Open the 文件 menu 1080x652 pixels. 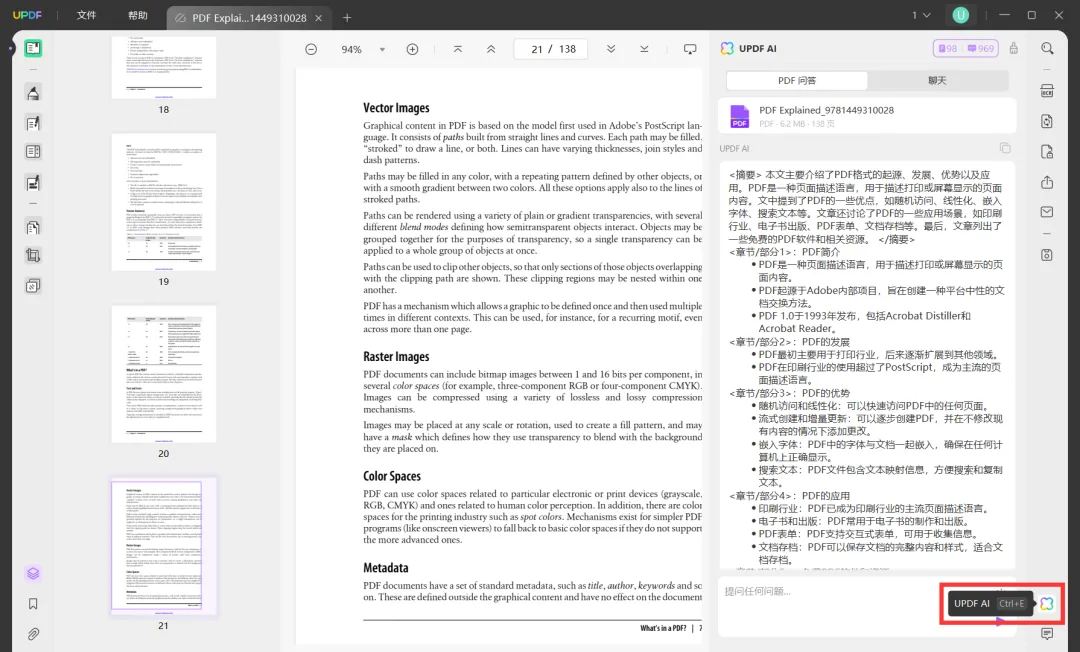coord(86,15)
